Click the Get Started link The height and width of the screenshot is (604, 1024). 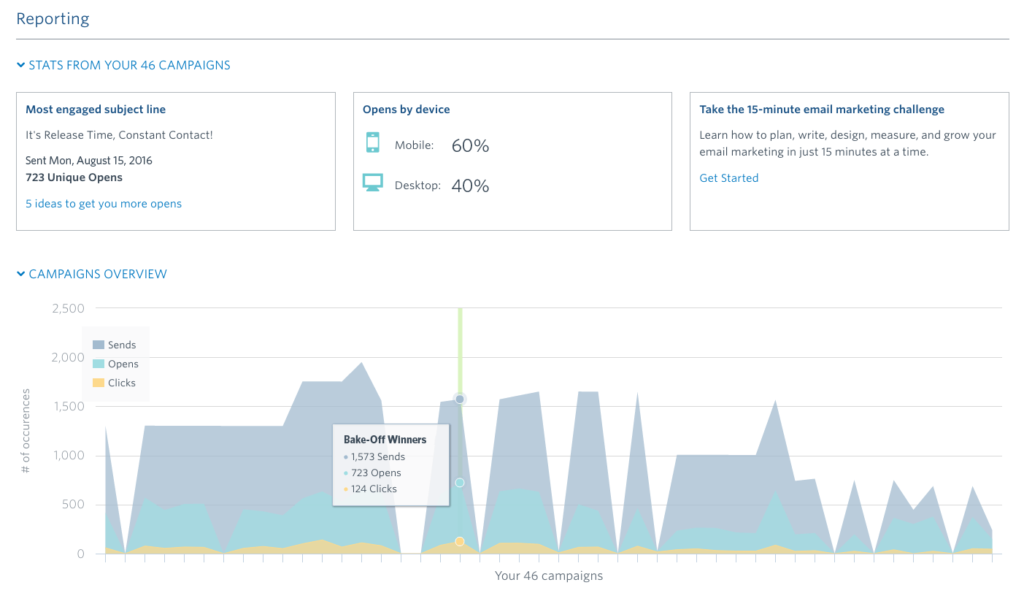729,177
